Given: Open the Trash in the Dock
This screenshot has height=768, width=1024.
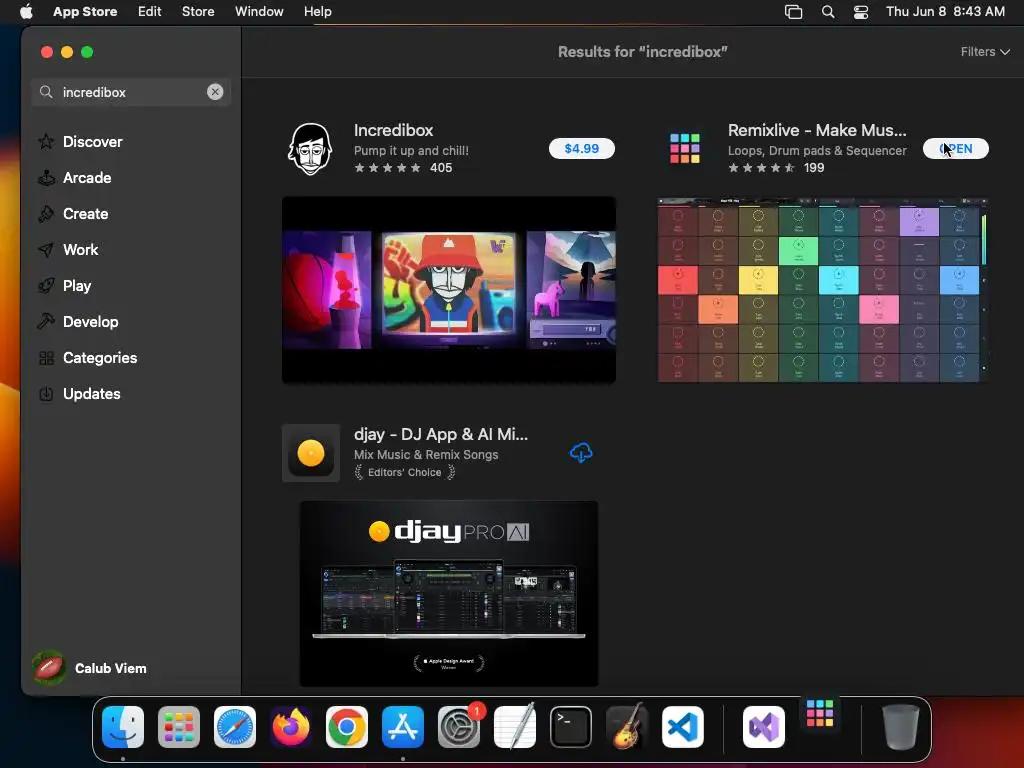Looking at the screenshot, I should pos(901,727).
